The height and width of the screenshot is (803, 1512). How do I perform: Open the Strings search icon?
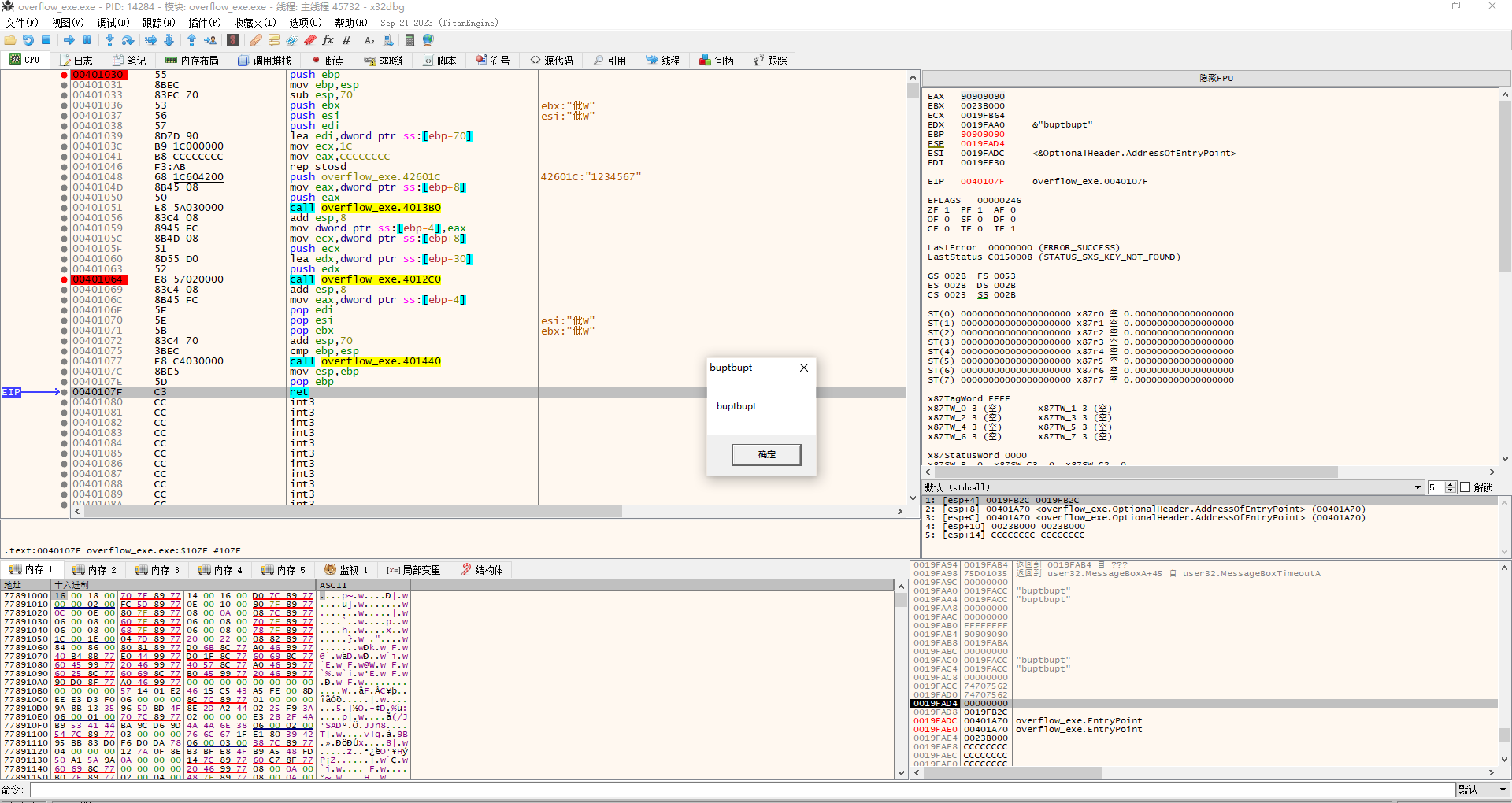coord(369,40)
